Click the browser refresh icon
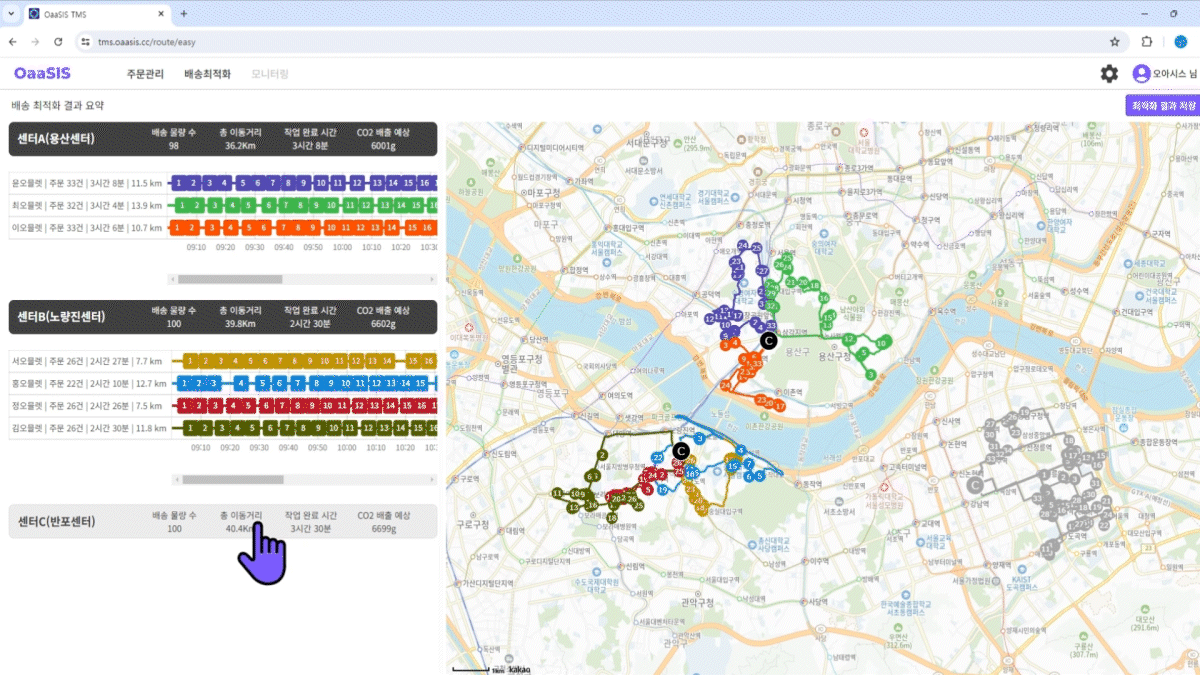Viewport: 1200px width, 675px height. [60, 42]
